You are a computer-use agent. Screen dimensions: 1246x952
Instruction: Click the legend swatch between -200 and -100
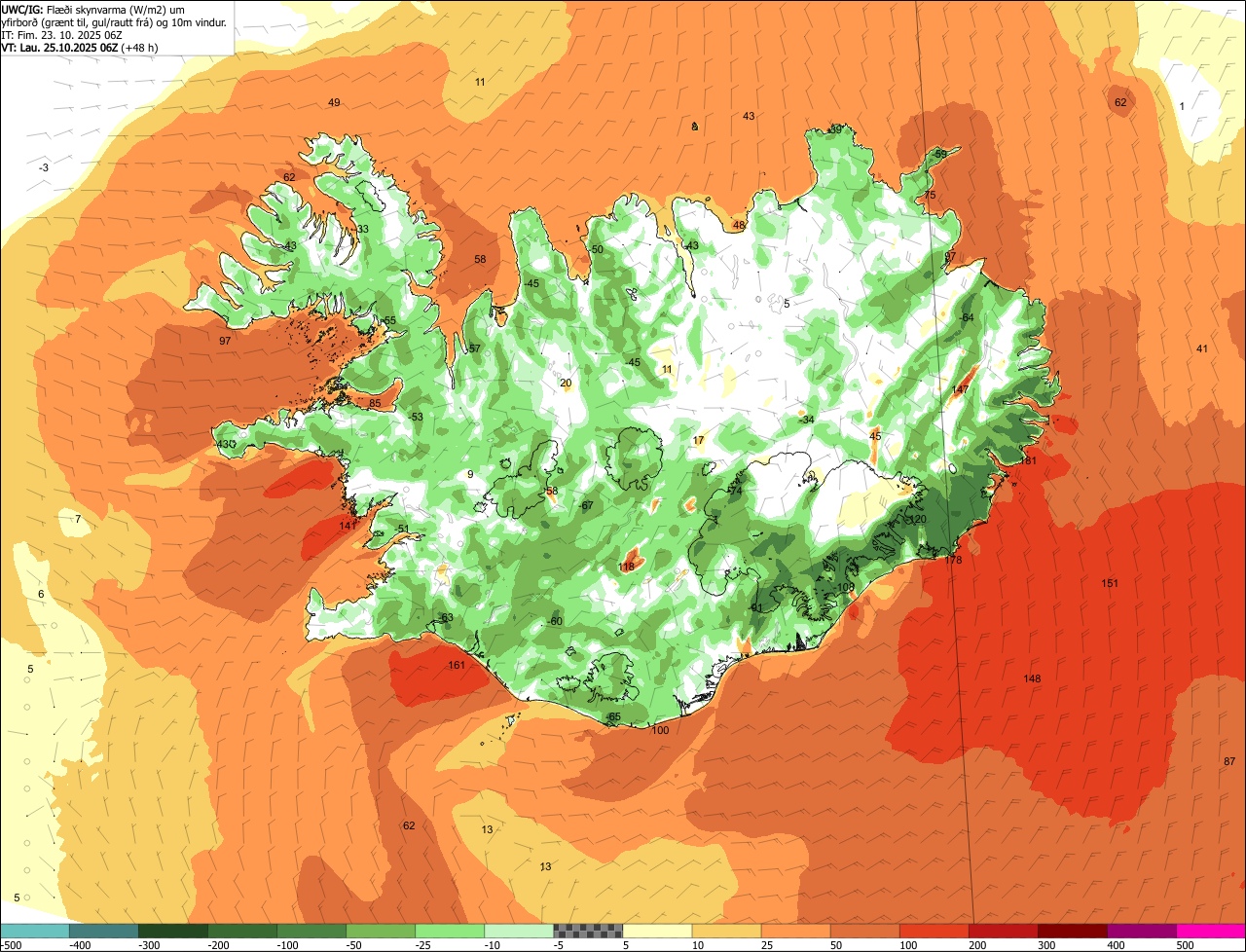click(x=242, y=932)
